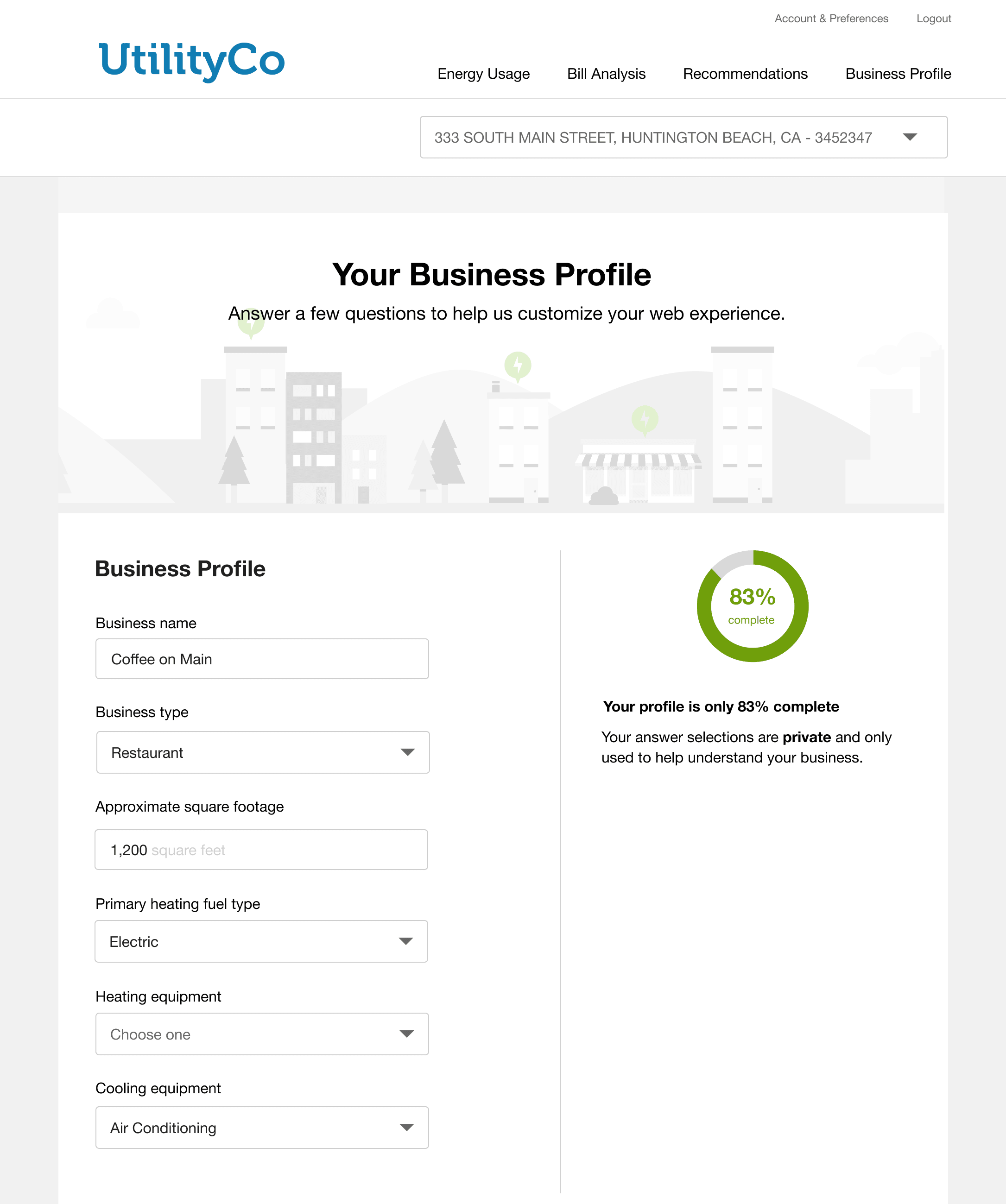The image size is (1006, 1204).
Task: Click the Logout link
Action: pos(933,19)
